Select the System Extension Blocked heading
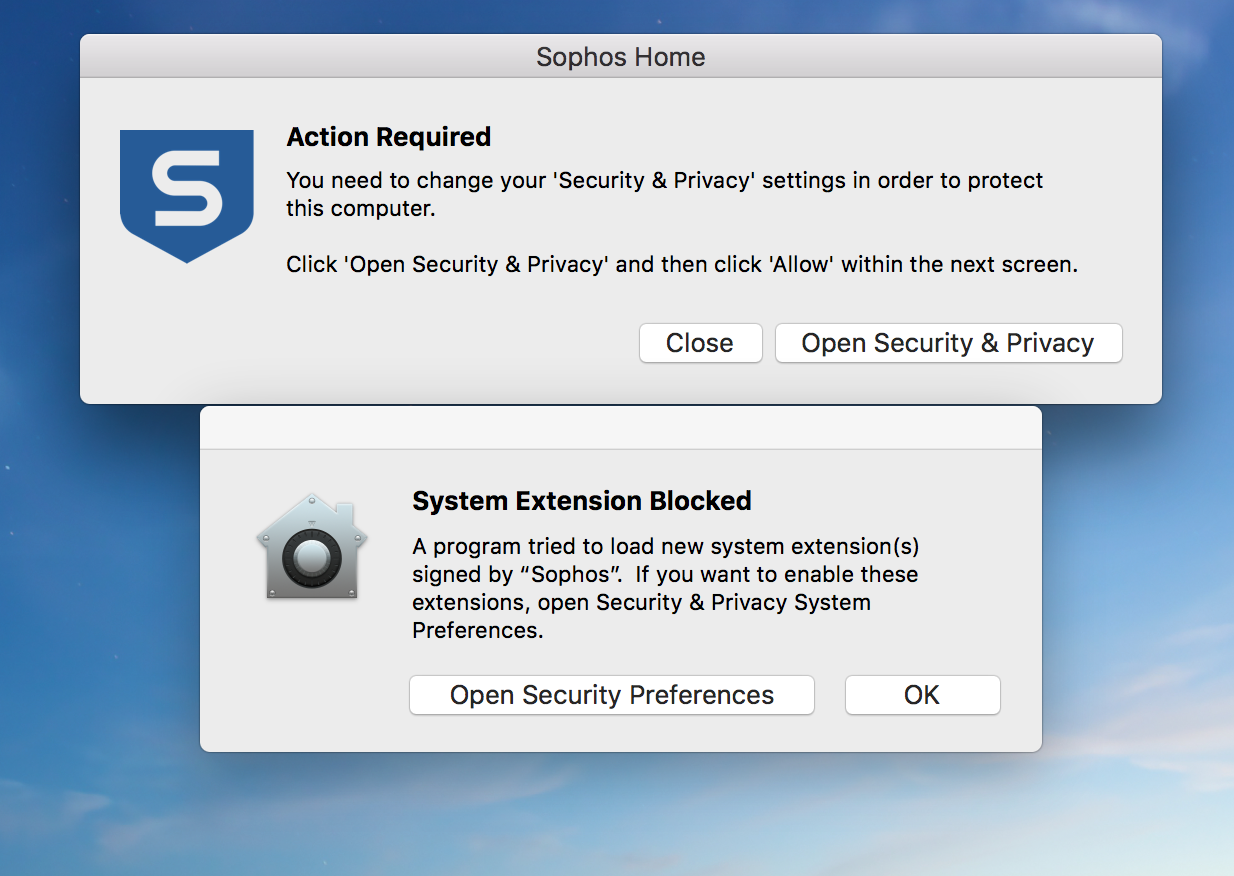The image size is (1234, 876). point(582,501)
